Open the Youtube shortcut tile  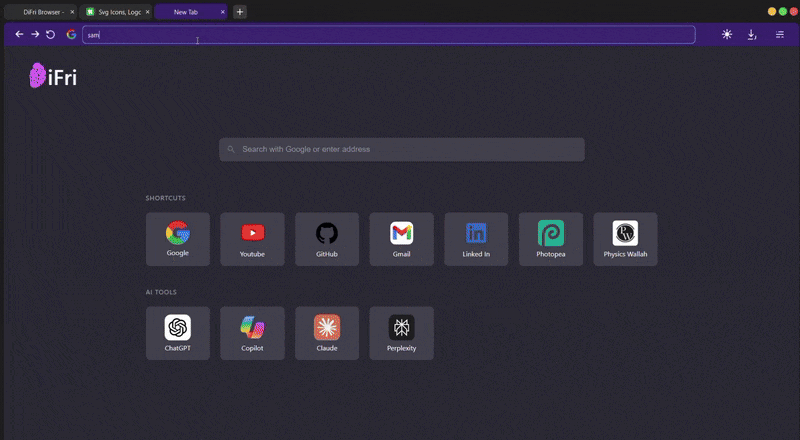[x=253, y=239]
